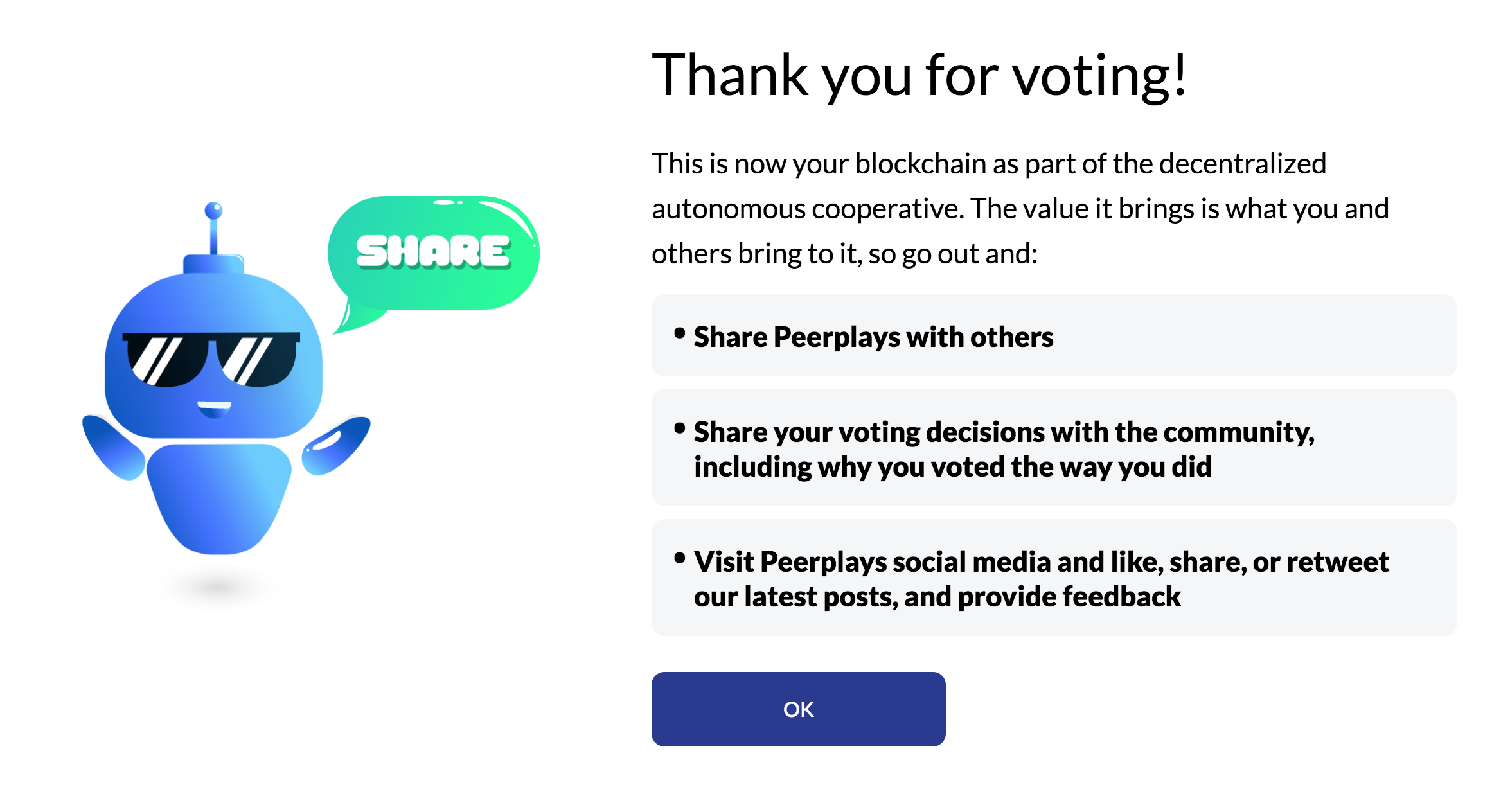This screenshot has height=812, width=1510.
Task: Click the 'Thank you for voting!' heading
Action: pyautogui.click(x=919, y=76)
